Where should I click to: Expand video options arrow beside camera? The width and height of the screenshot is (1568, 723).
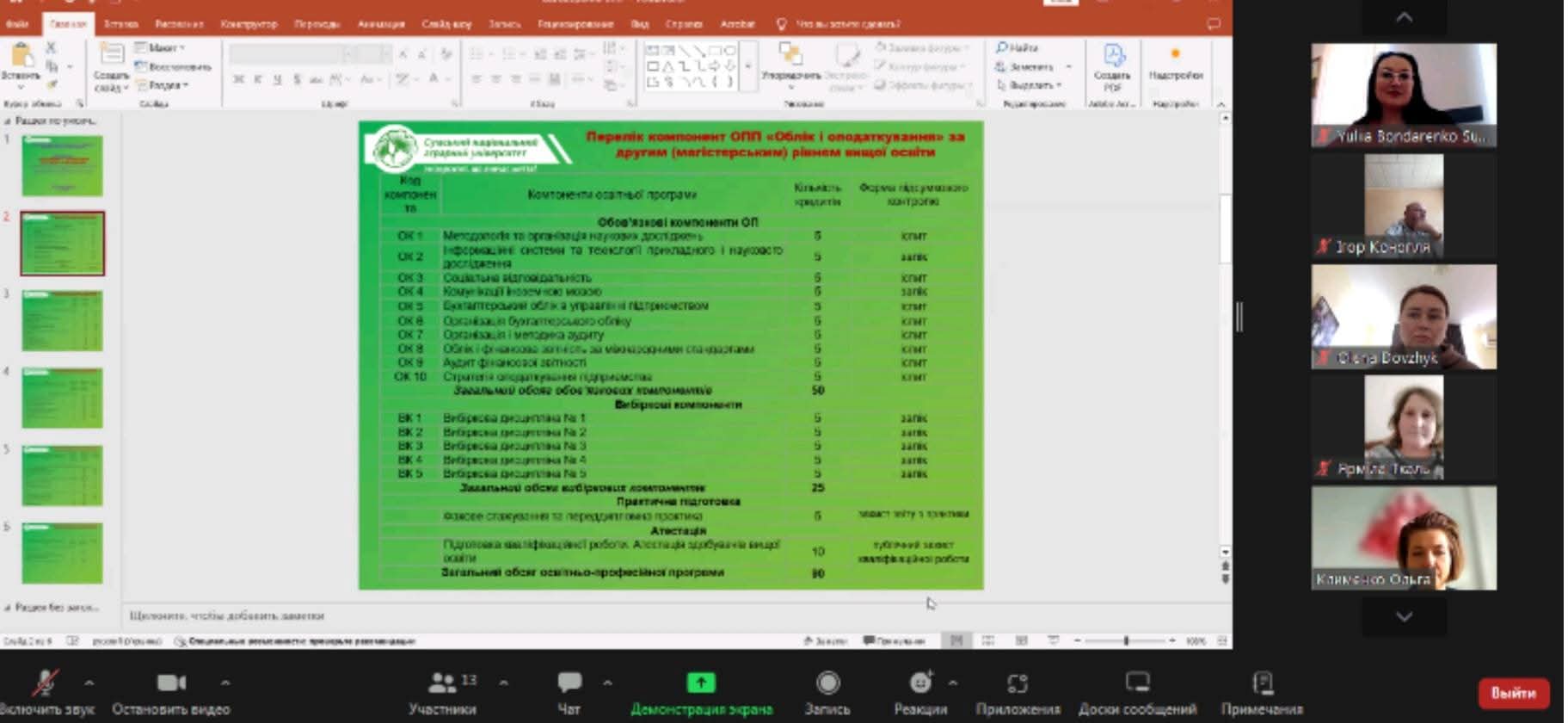click(x=225, y=683)
